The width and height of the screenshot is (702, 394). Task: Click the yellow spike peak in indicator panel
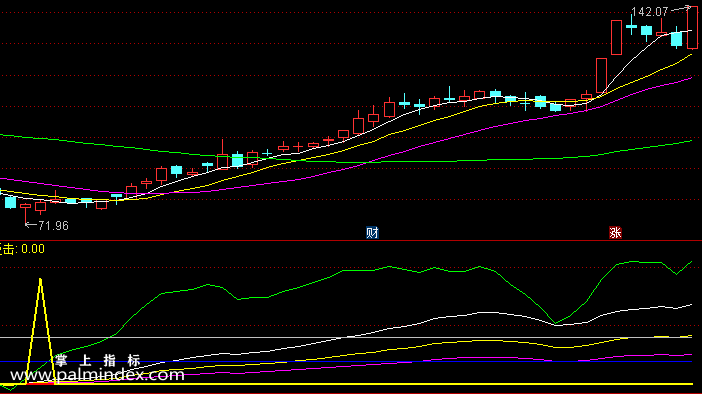tap(40, 280)
